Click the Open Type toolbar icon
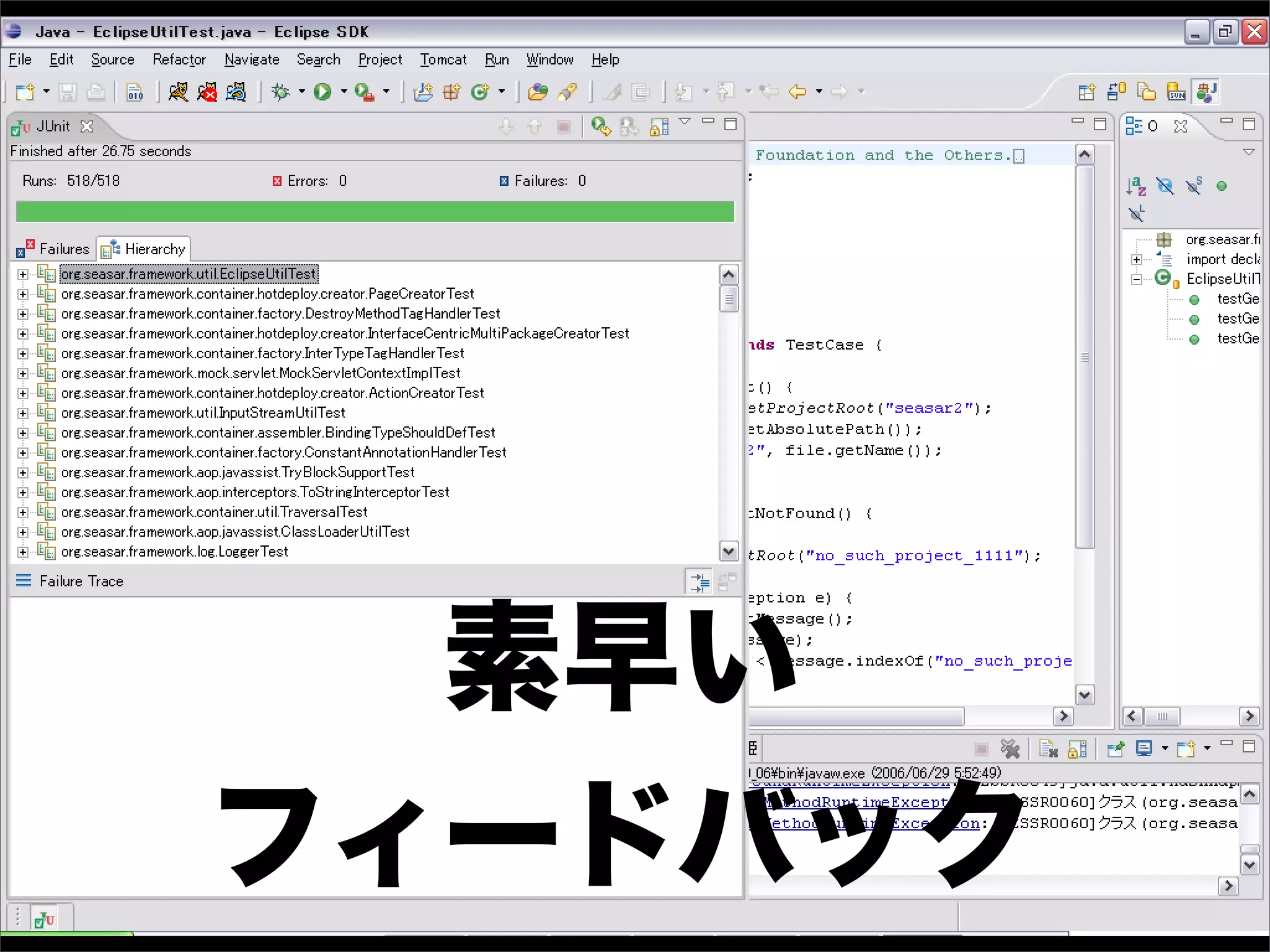Image resolution: width=1270 pixels, height=952 pixels. (x=537, y=92)
